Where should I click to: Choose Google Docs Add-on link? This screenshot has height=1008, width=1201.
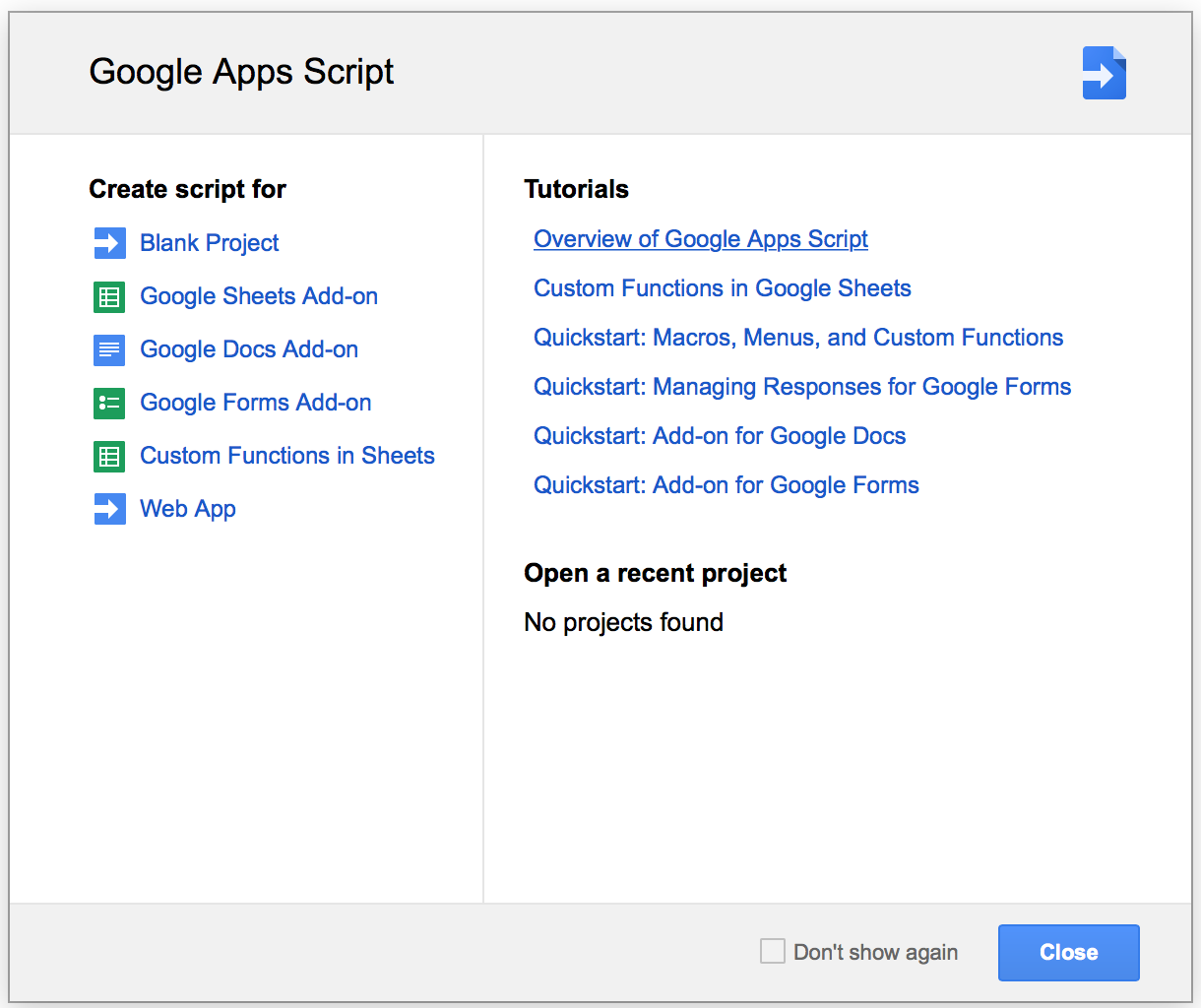point(249,349)
